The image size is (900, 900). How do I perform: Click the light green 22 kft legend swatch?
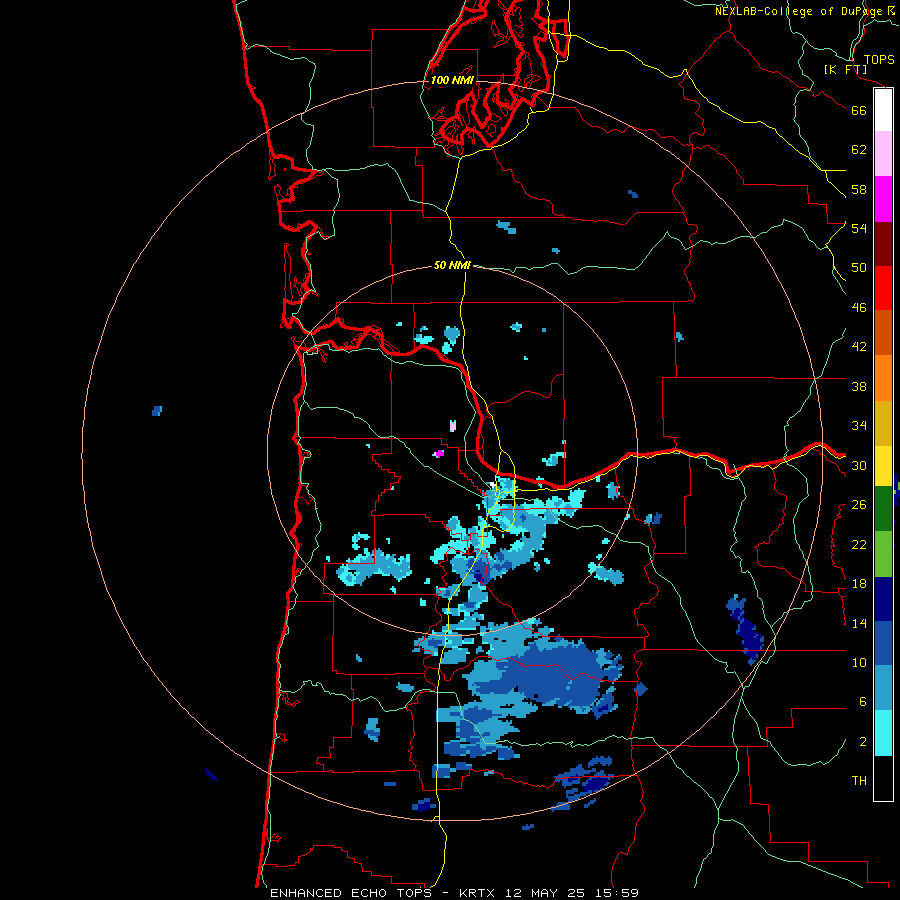(883, 554)
